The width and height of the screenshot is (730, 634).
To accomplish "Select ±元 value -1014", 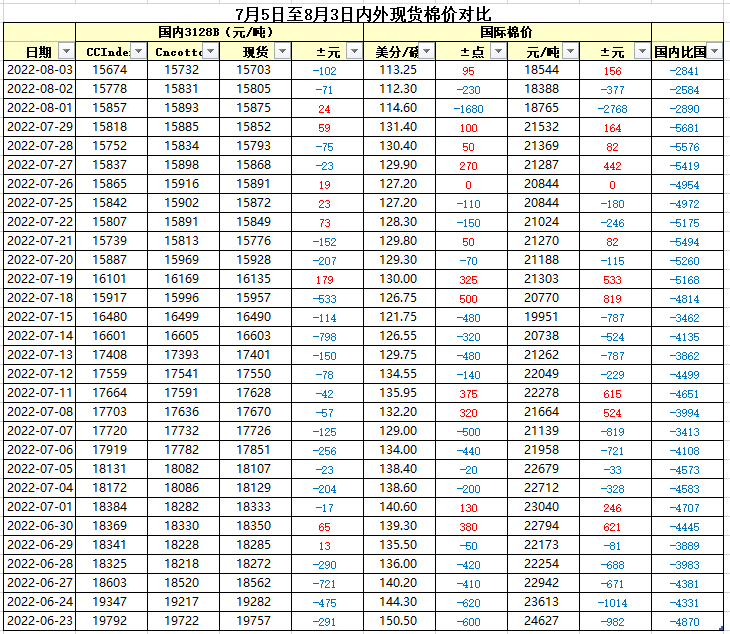I will 613,603.
